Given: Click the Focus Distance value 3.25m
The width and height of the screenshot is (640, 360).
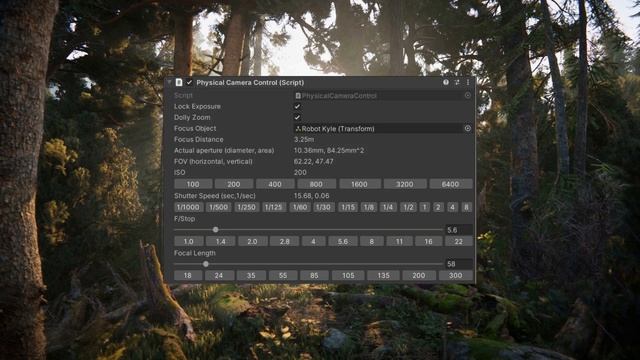Looking at the screenshot, I should point(304,140).
